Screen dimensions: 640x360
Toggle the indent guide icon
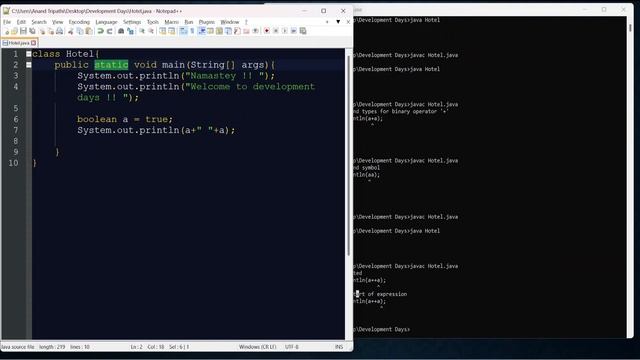[x=202, y=31]
